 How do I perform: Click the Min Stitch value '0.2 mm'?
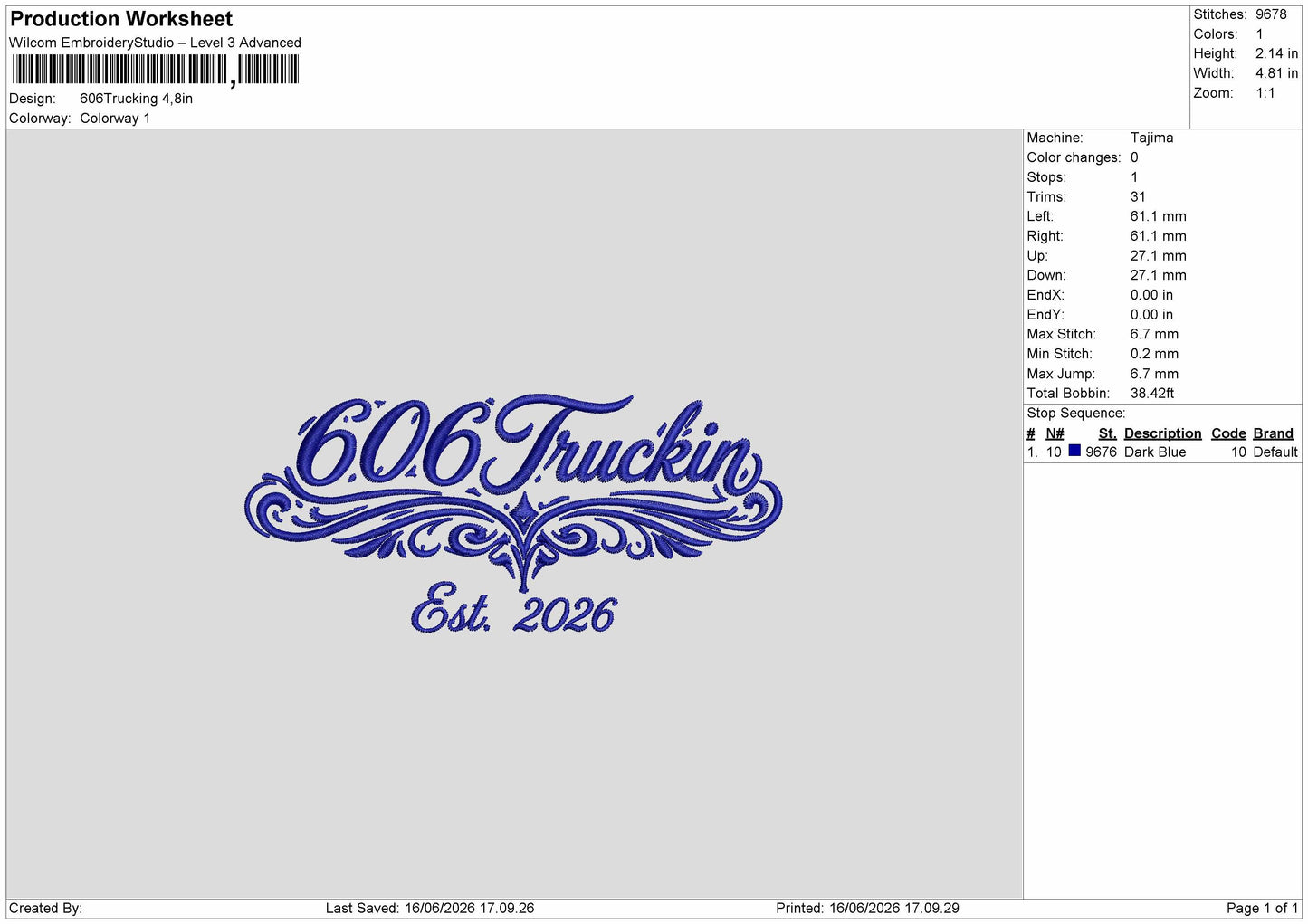1154,354
